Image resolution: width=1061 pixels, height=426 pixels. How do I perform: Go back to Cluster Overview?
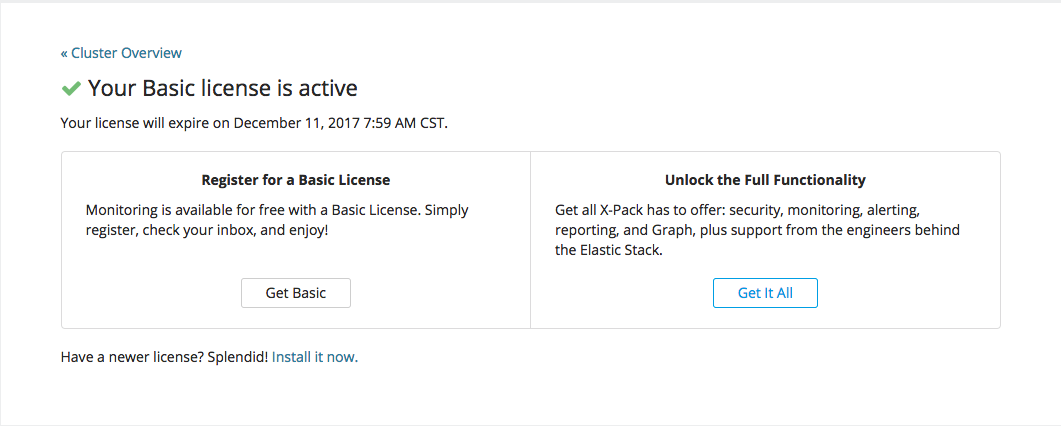tap(126, 53)
